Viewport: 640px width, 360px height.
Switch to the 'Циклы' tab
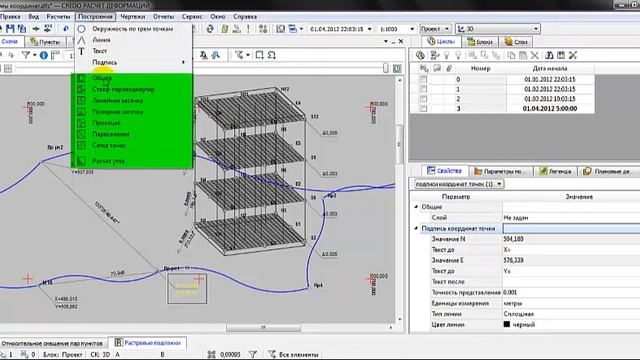[x=441, y=42]
